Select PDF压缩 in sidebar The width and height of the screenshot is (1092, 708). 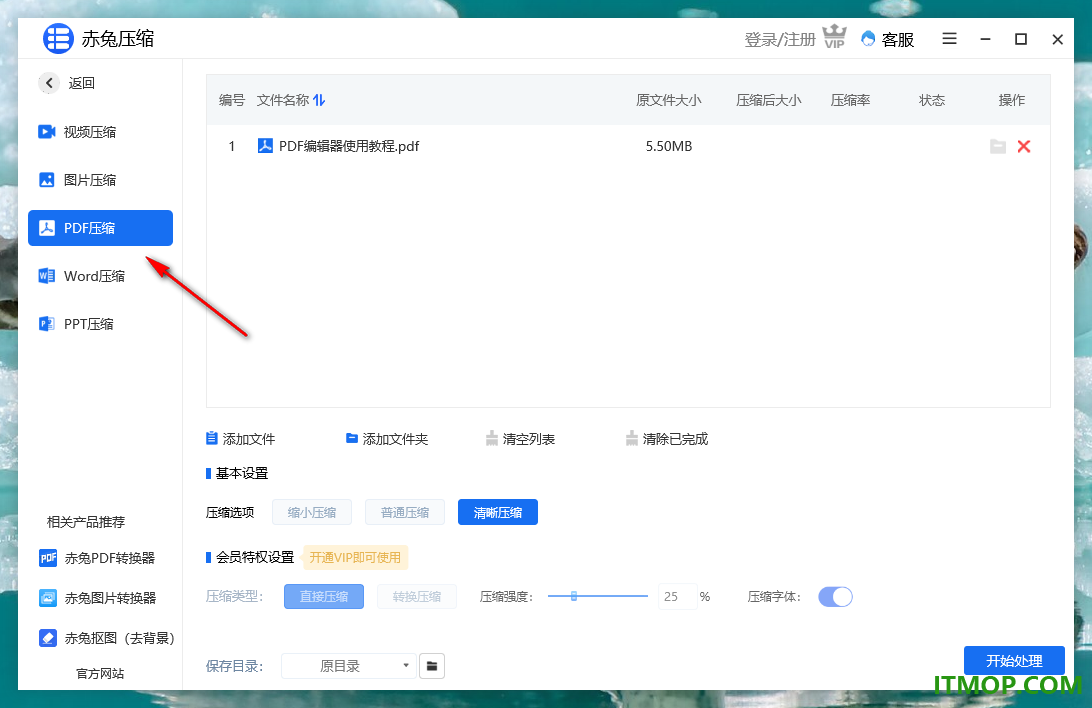pyautogui.click(x=100, y=228)
